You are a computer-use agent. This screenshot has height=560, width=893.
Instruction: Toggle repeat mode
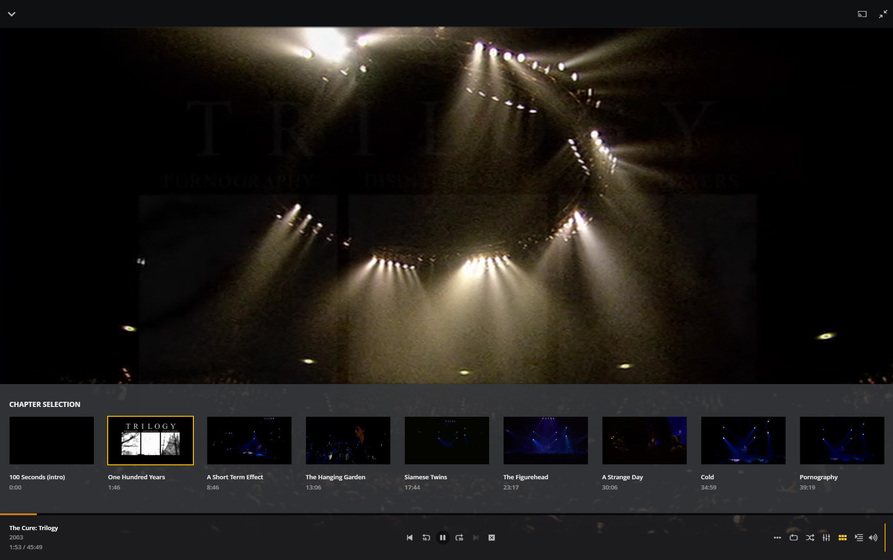(793, 537)
